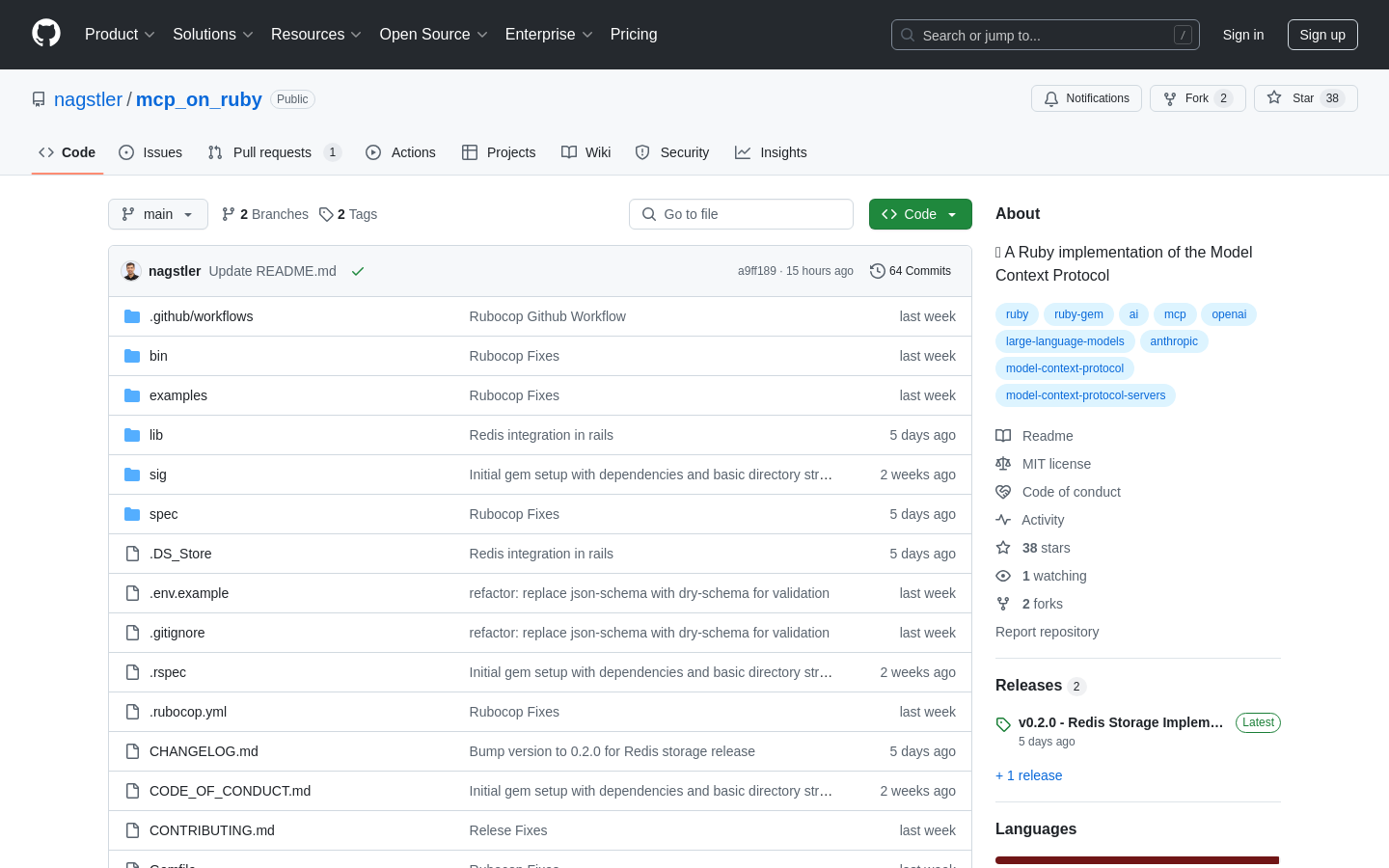Click the release tag icon
This screenshot has height=868, width=1389.
[x=1003, y=724]
